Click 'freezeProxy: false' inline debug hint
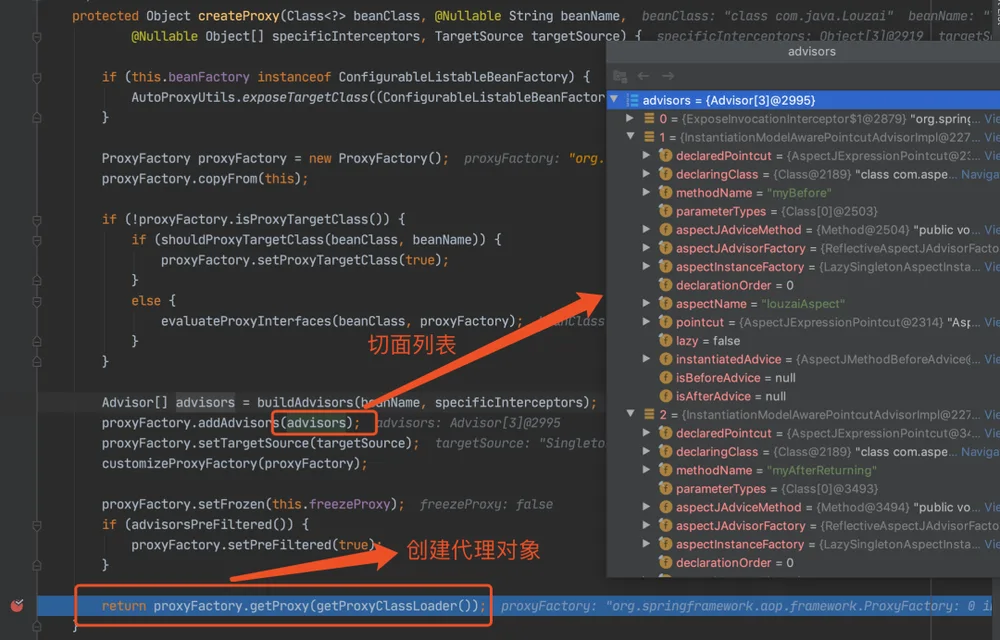This screenshot has height=640, width=1000. click(x=486, y=504)
